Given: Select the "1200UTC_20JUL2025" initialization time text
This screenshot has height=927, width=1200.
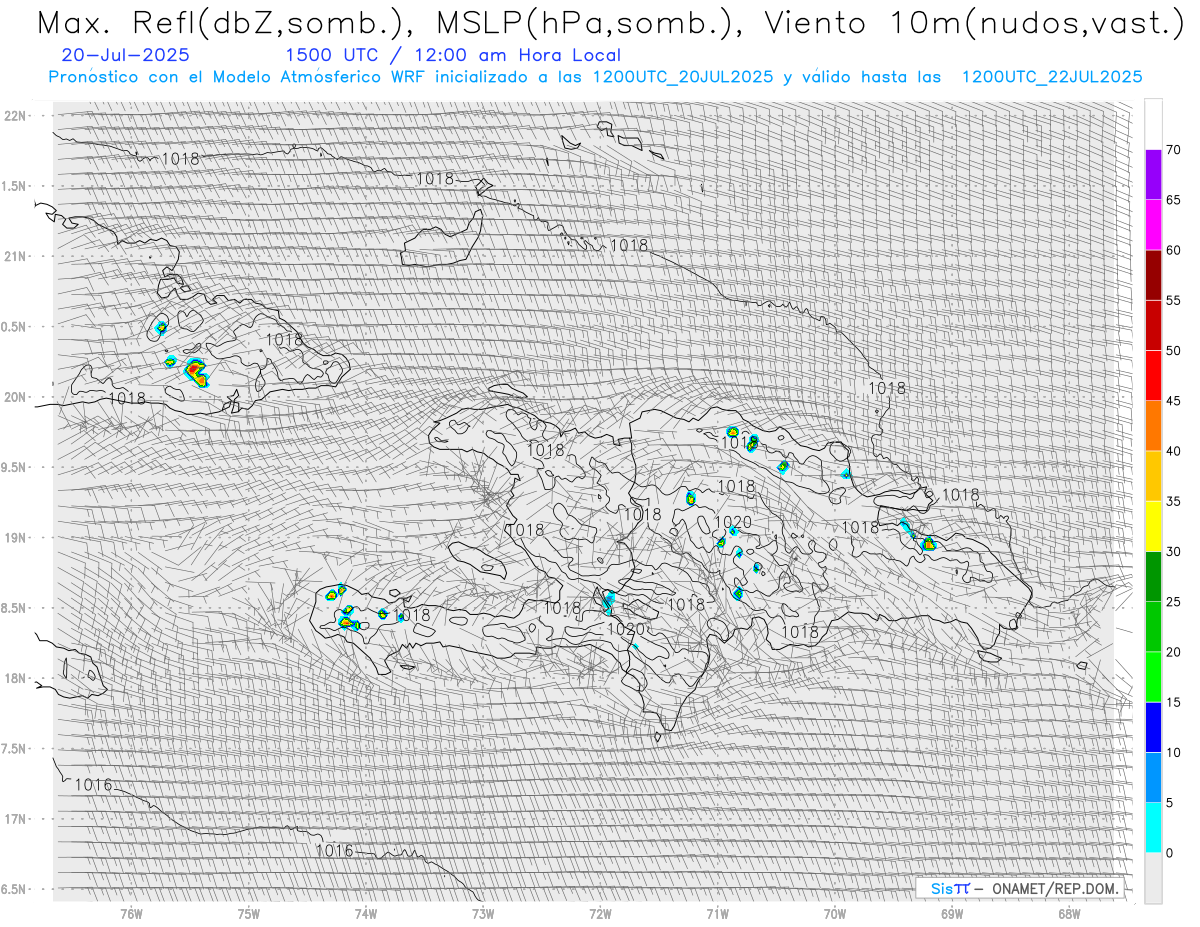Looking at the screenshot, I should [x=683, y=77].
